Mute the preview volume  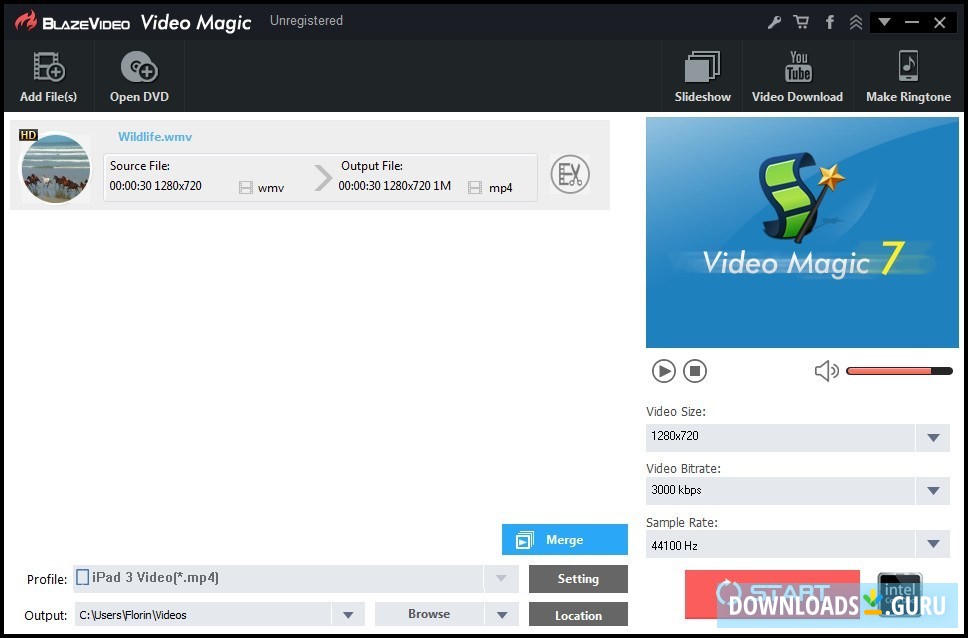pos(827,371)
